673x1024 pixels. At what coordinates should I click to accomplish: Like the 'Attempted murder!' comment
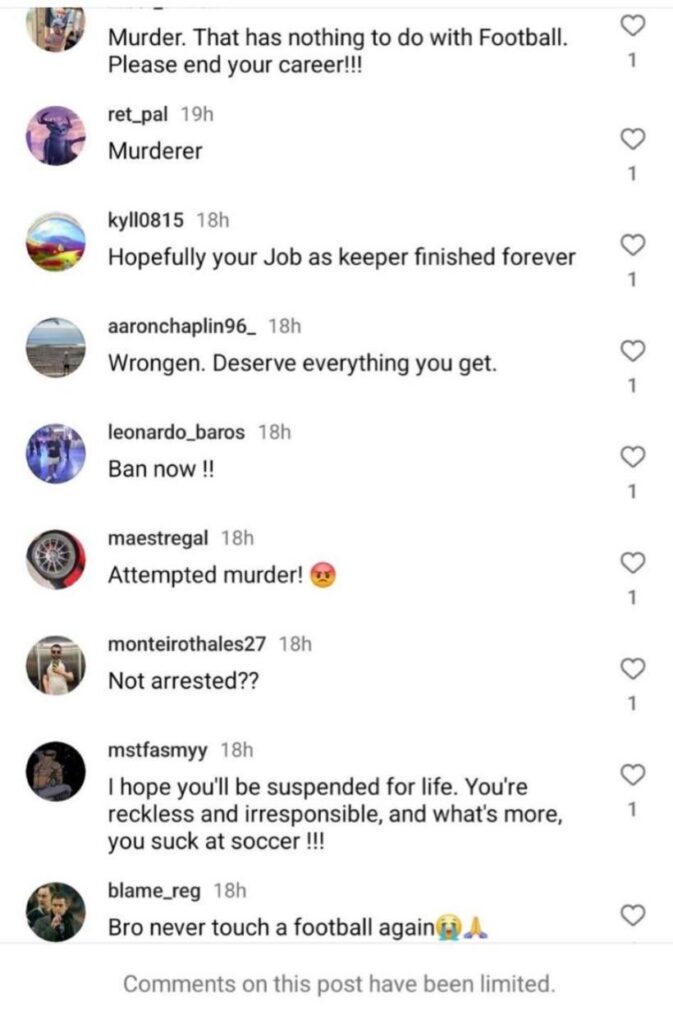tap(633, 563)
